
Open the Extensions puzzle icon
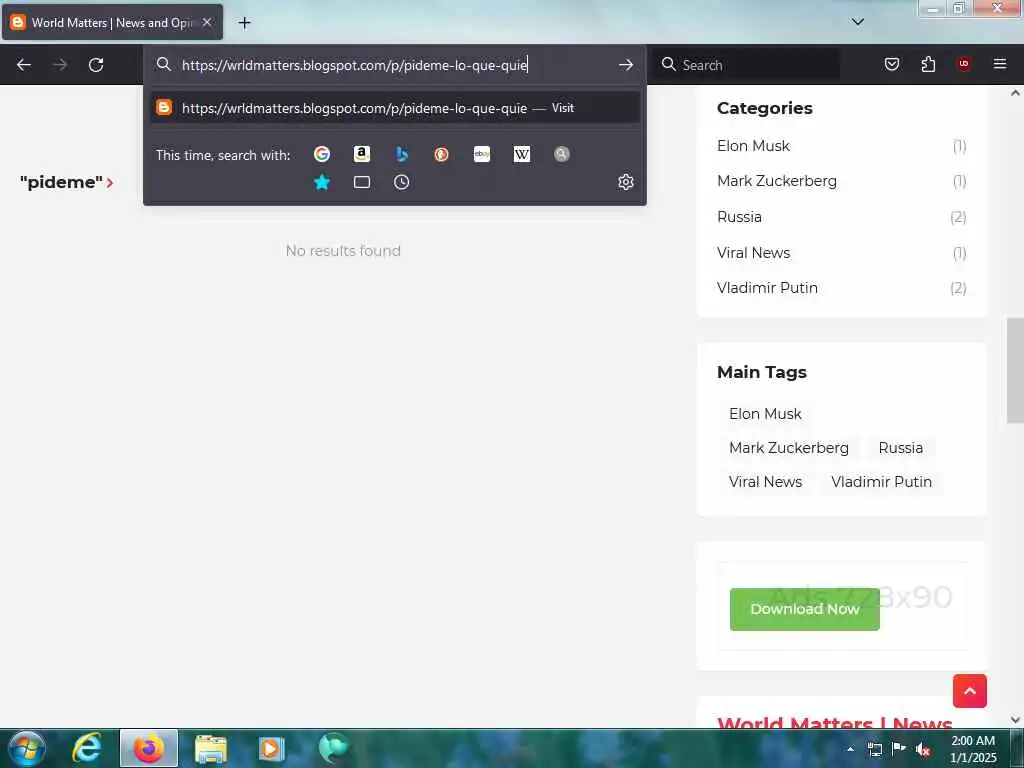point(928,64)
